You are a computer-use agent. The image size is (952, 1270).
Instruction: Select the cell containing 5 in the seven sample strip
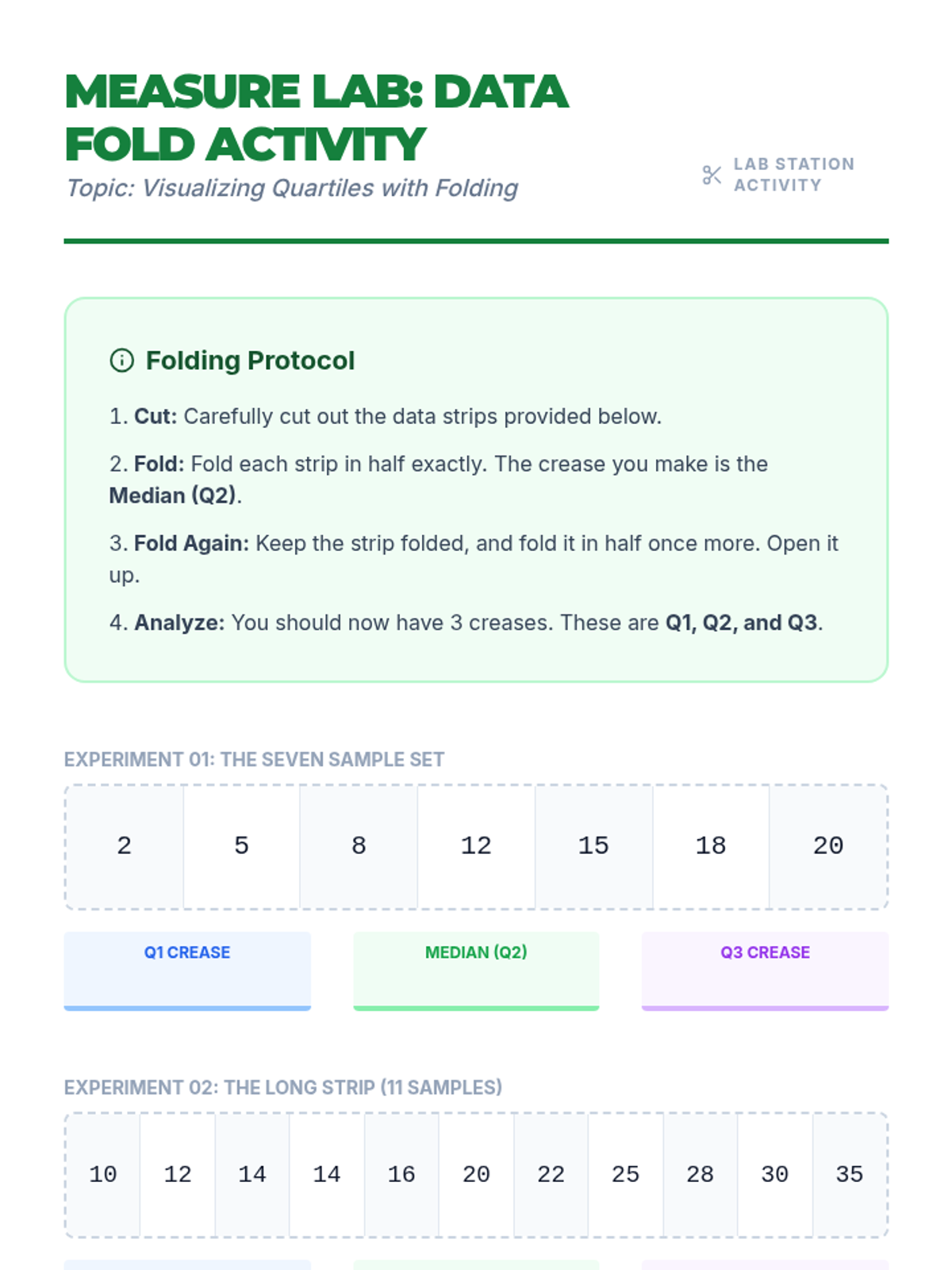[242, 846]
